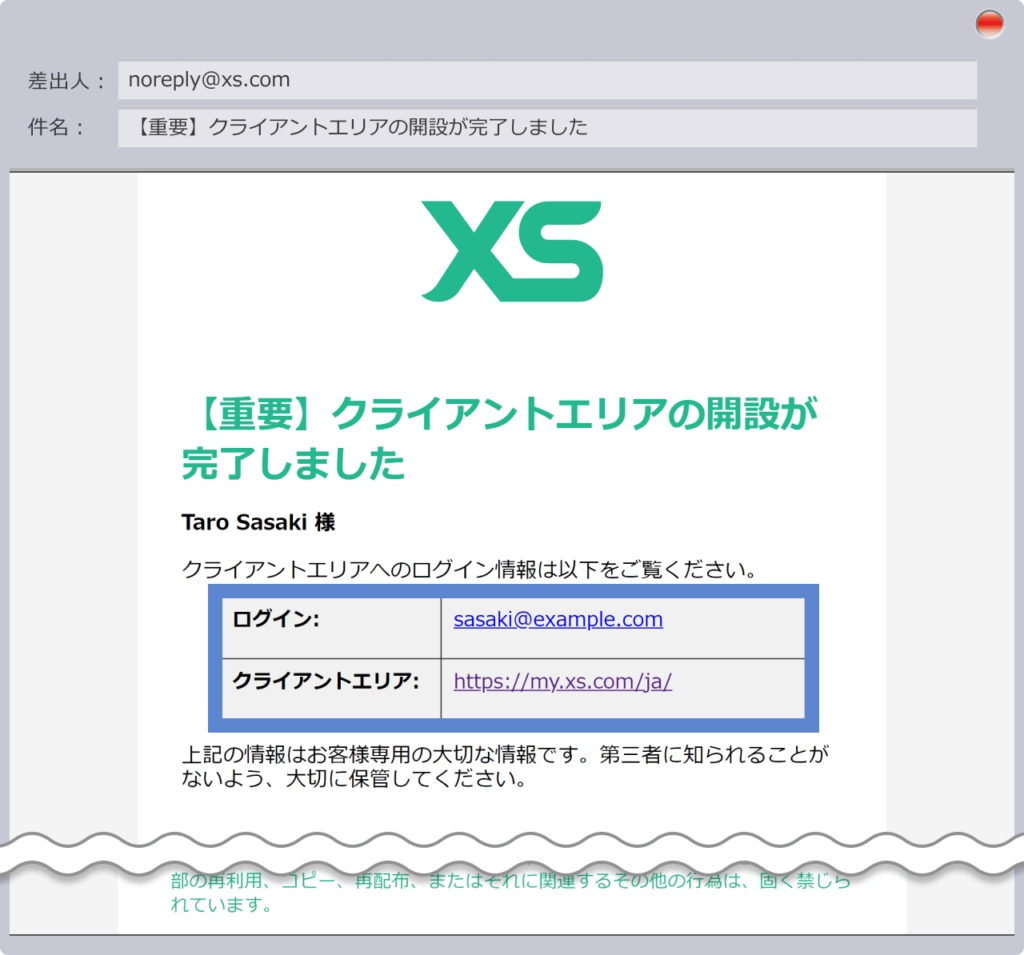Click the クライアントエリア: table label
This screenshot has width=1024, height=955.
[x=326, y=681]
